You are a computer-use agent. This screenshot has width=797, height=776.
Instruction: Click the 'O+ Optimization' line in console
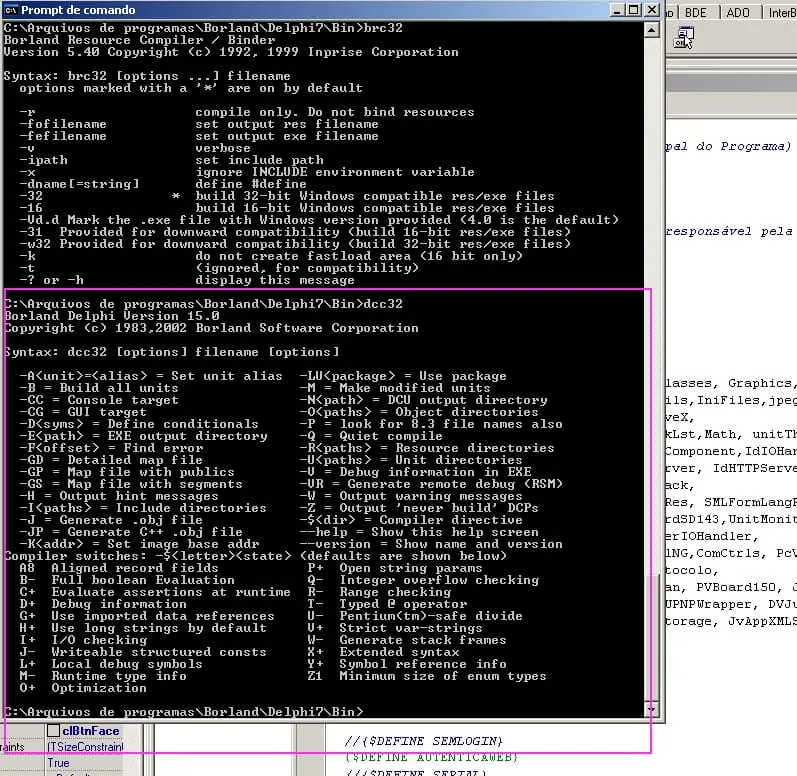coord(83,688)
